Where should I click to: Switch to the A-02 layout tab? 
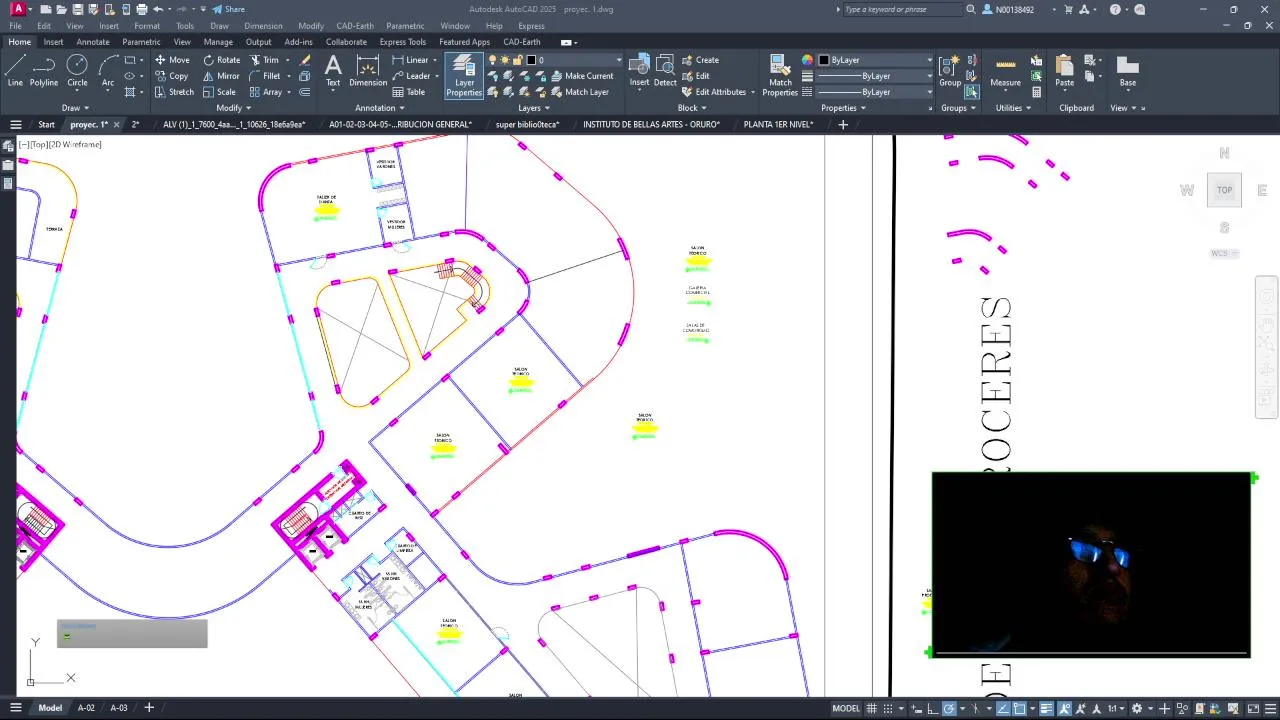pyautogui.click(x=86, y=708)
